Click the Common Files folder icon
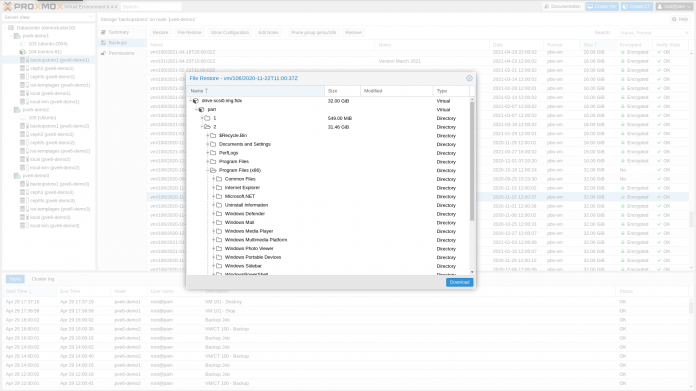Screen dimensions: 696x391 [219, 179]
